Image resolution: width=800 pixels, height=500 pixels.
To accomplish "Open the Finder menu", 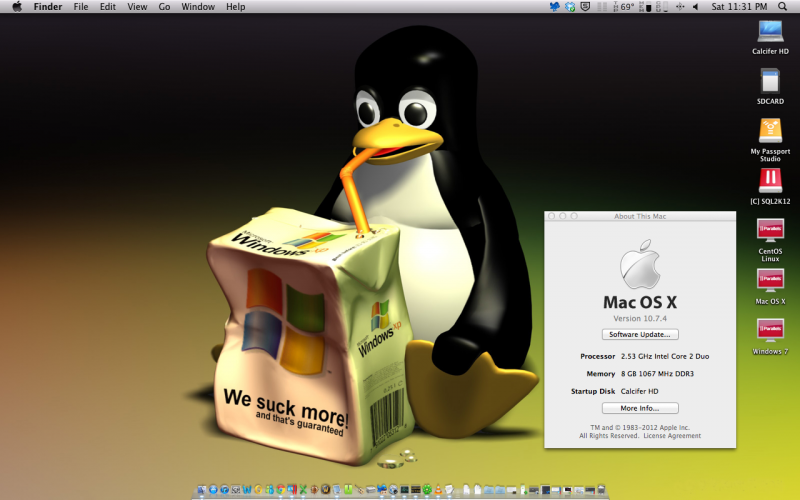I will [x=48, y=7].
